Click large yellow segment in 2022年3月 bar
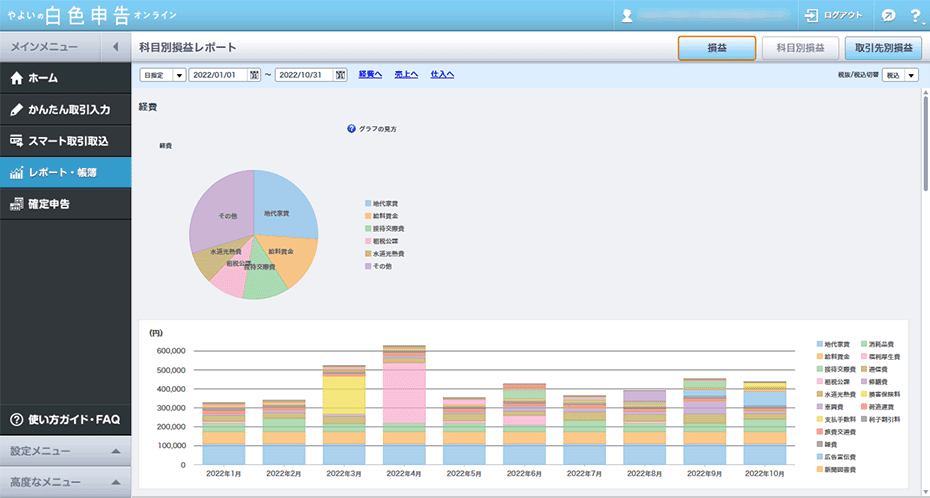The width and height of the screenshot is (930, 498). (343, 395)
